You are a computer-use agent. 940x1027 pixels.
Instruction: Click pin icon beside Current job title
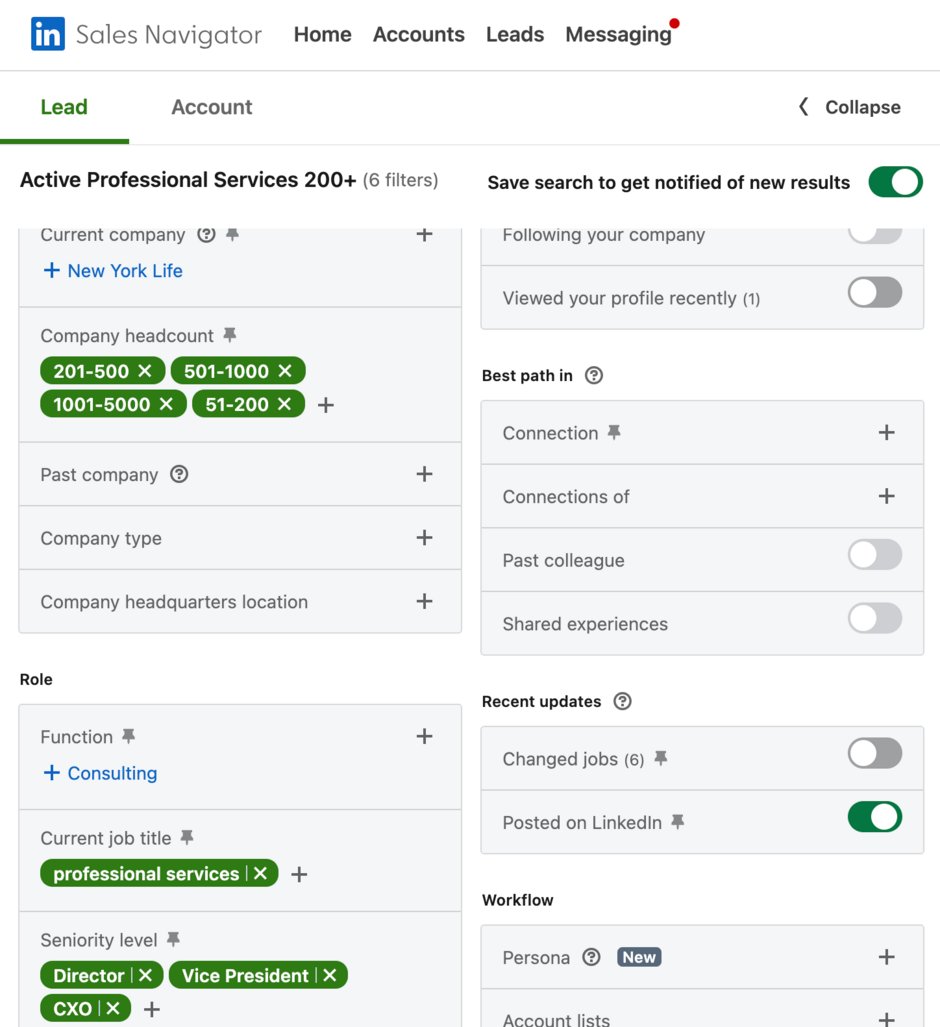click(x=187, y=838)
